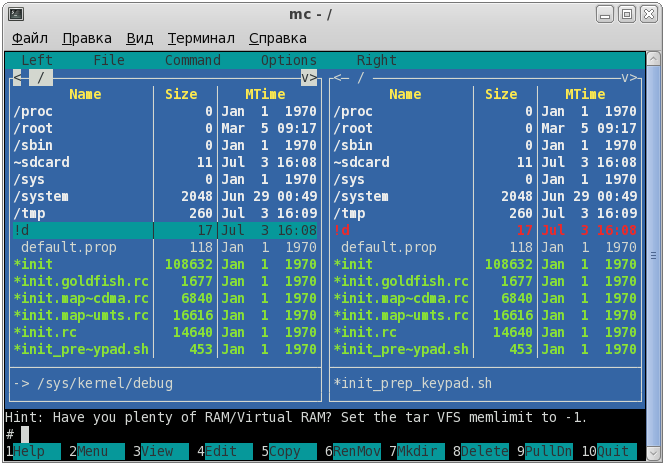665x464 pixels.
Task: Select default.prop in right panel
Action: point(485,247)
